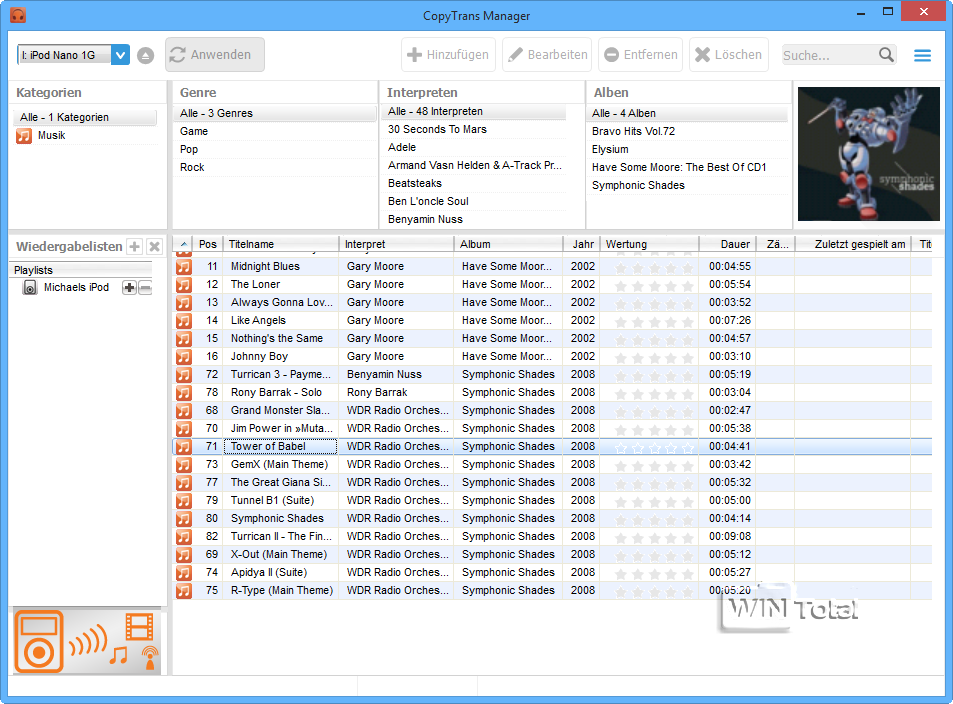Select the Musik category icon

click(x=24, y=136)
